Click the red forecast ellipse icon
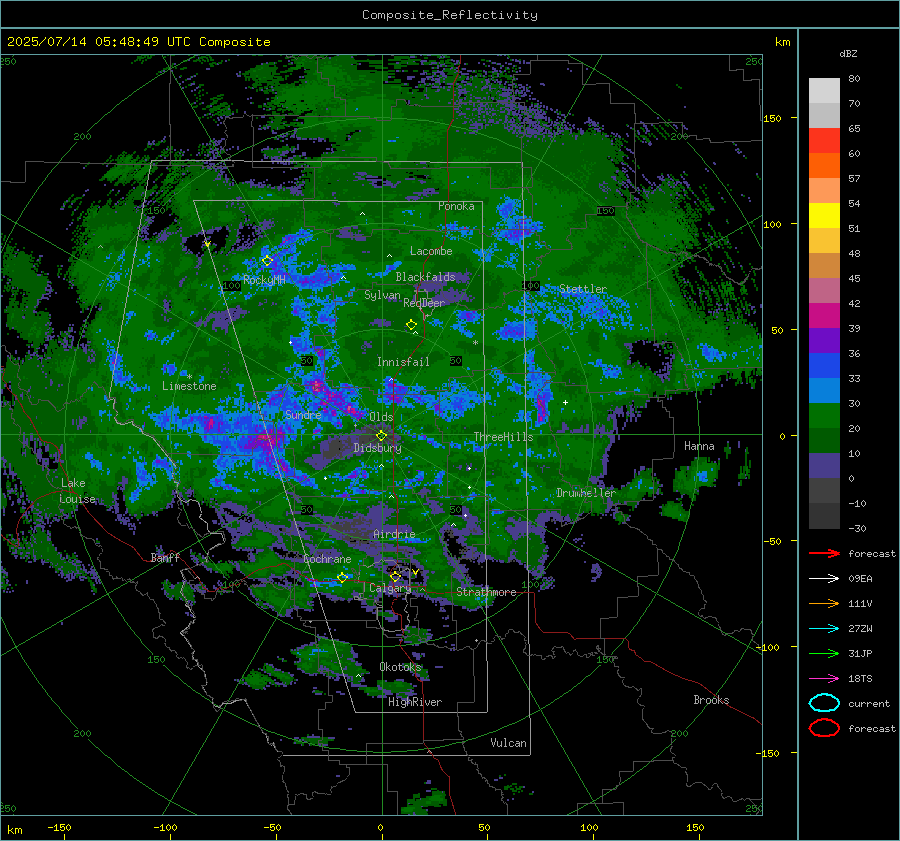Image resolution: width=900 pixels, height=841 pixels. pos(824,728)
